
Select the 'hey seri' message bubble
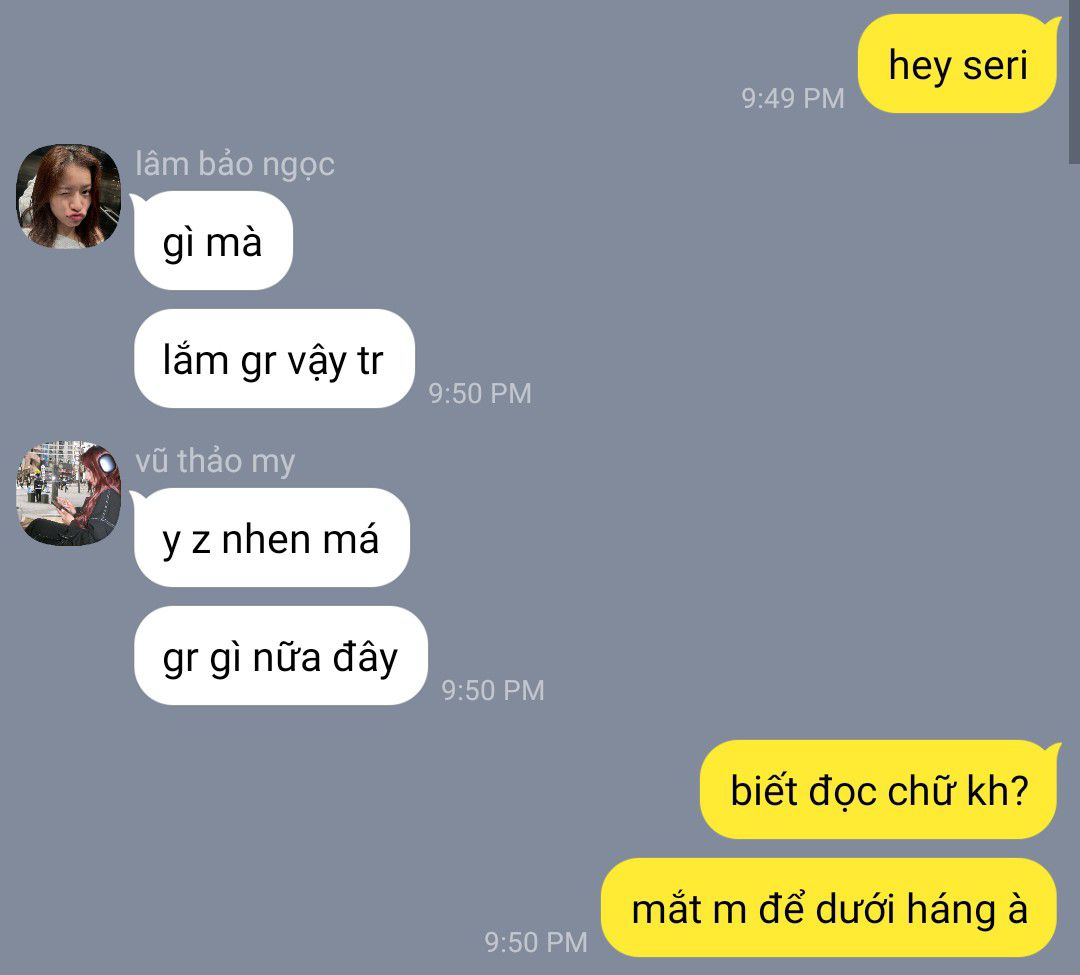(x=957, y=63)
